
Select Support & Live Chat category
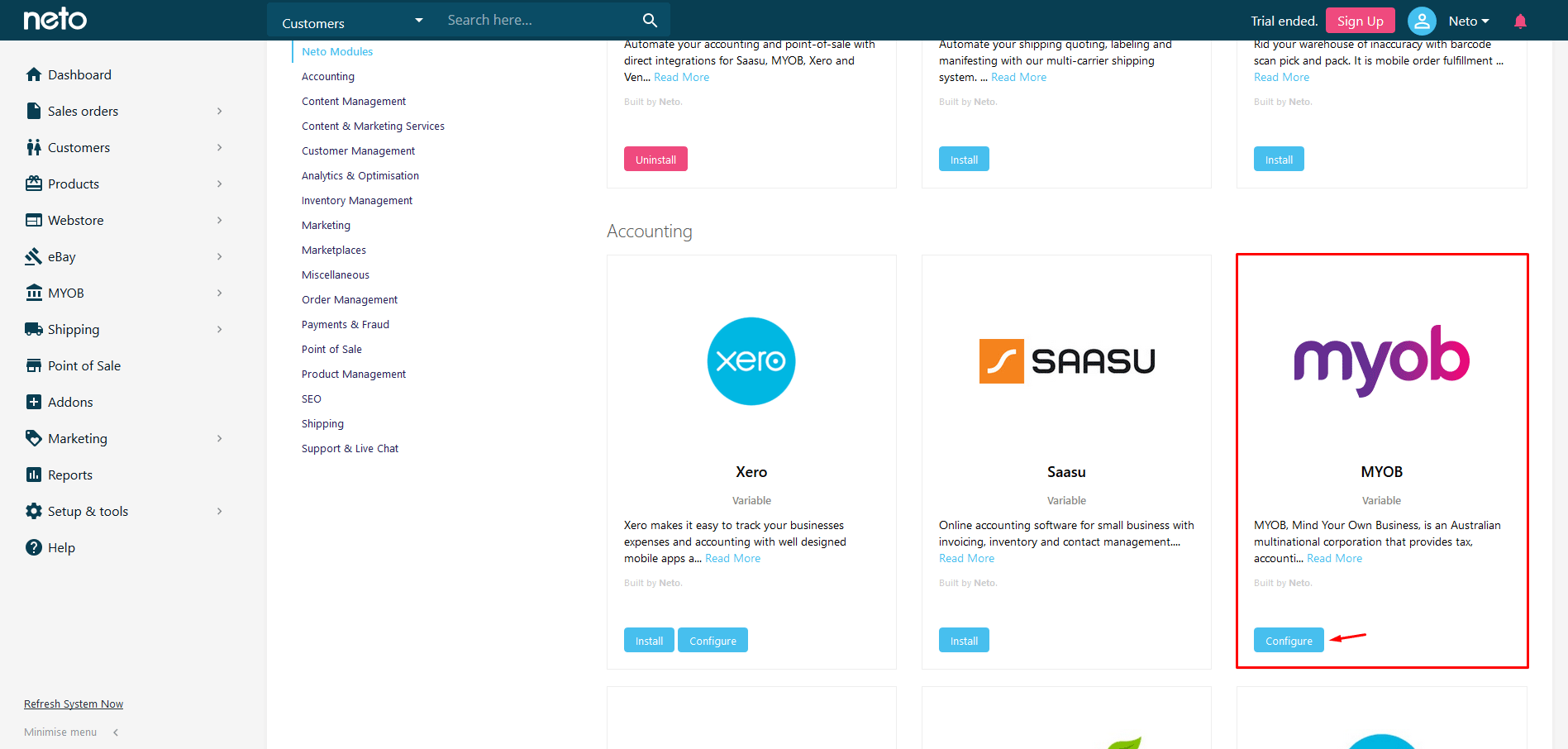click(350, 448)
